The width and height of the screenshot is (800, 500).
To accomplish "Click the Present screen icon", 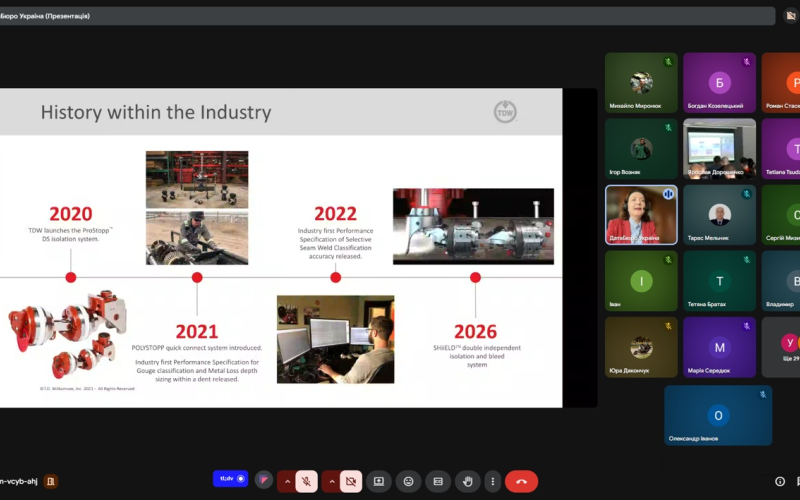I will 379,481.
